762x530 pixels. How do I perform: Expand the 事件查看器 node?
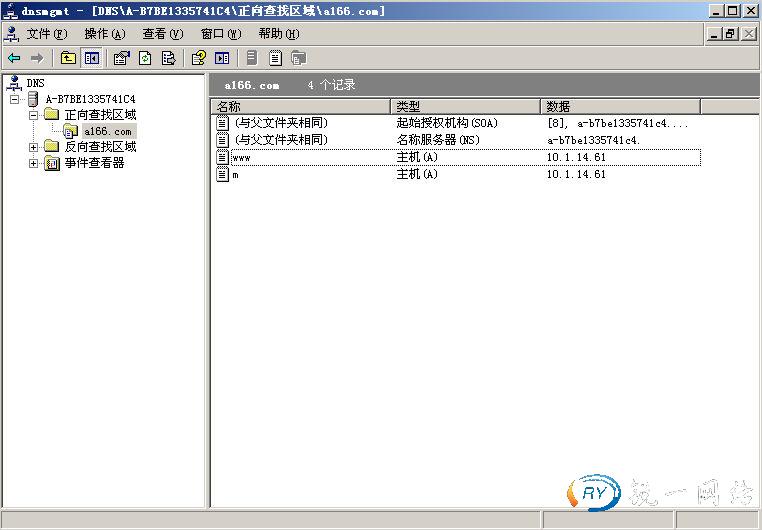pos(33,163)
